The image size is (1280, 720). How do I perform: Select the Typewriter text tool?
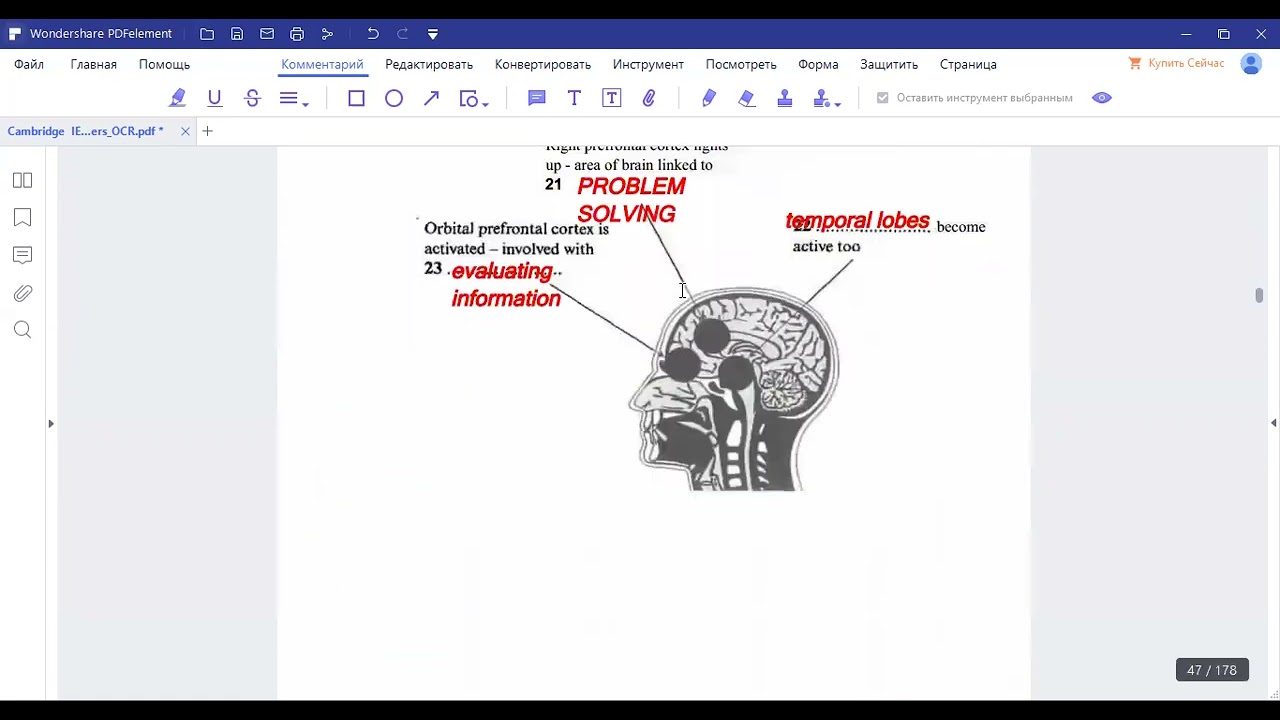[x=574, y=98]
